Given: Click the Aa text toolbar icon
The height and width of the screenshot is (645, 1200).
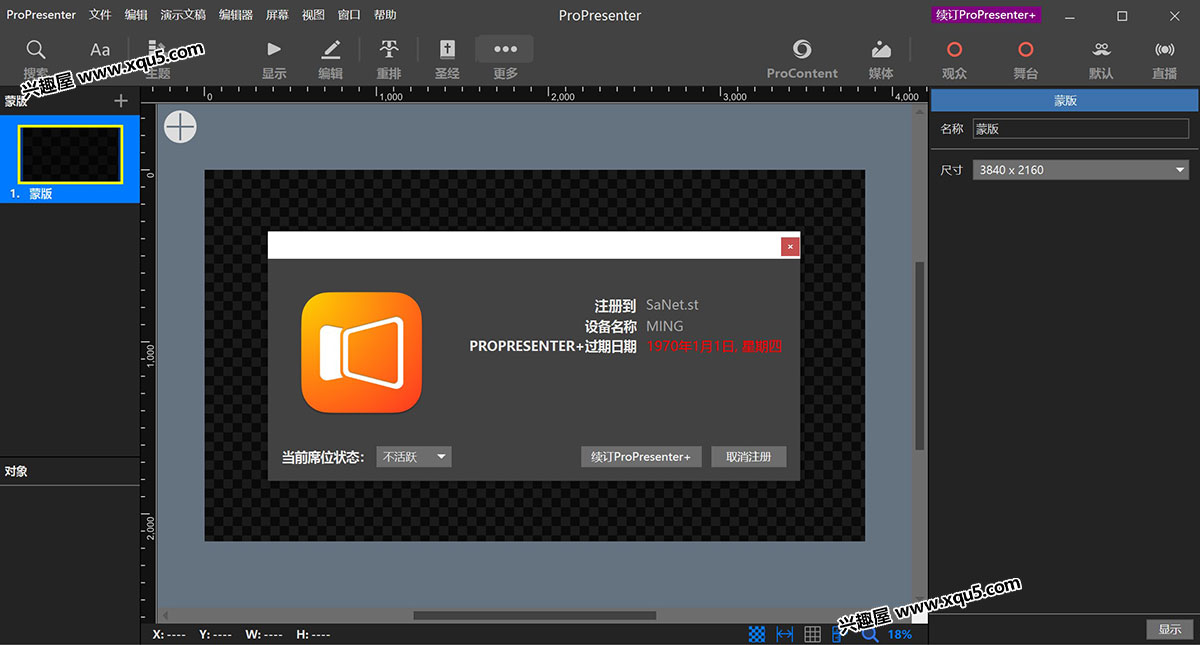Looking at the screenshot, I should coord(100,49).
